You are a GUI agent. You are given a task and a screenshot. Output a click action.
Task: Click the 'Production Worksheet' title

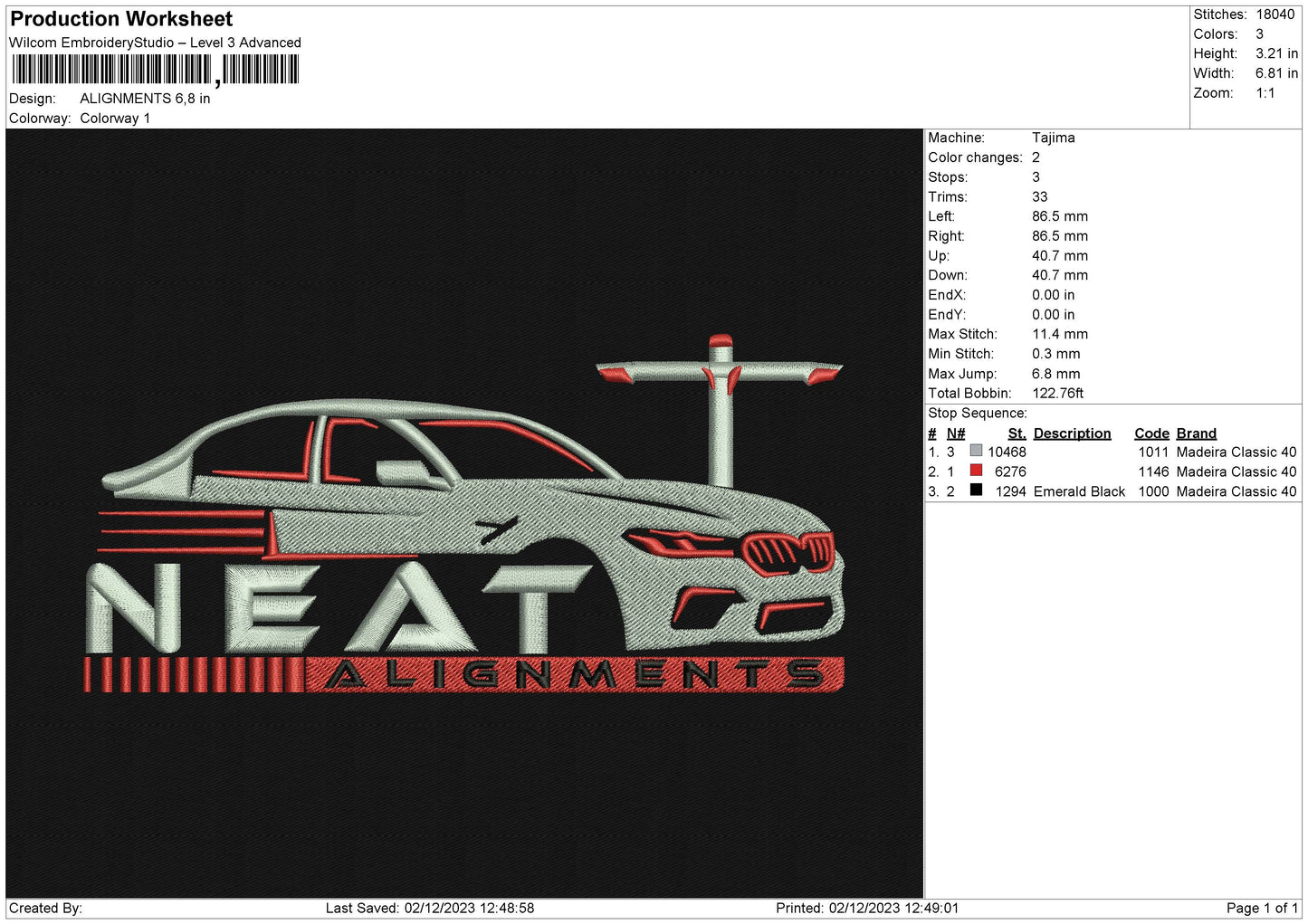tap(121, 19)
